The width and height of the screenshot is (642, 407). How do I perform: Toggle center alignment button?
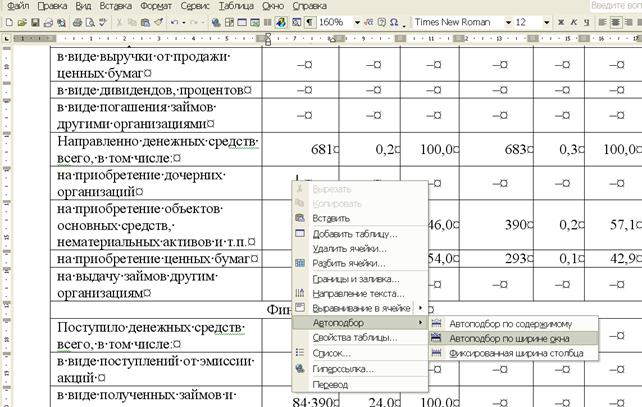coord(615,23)
